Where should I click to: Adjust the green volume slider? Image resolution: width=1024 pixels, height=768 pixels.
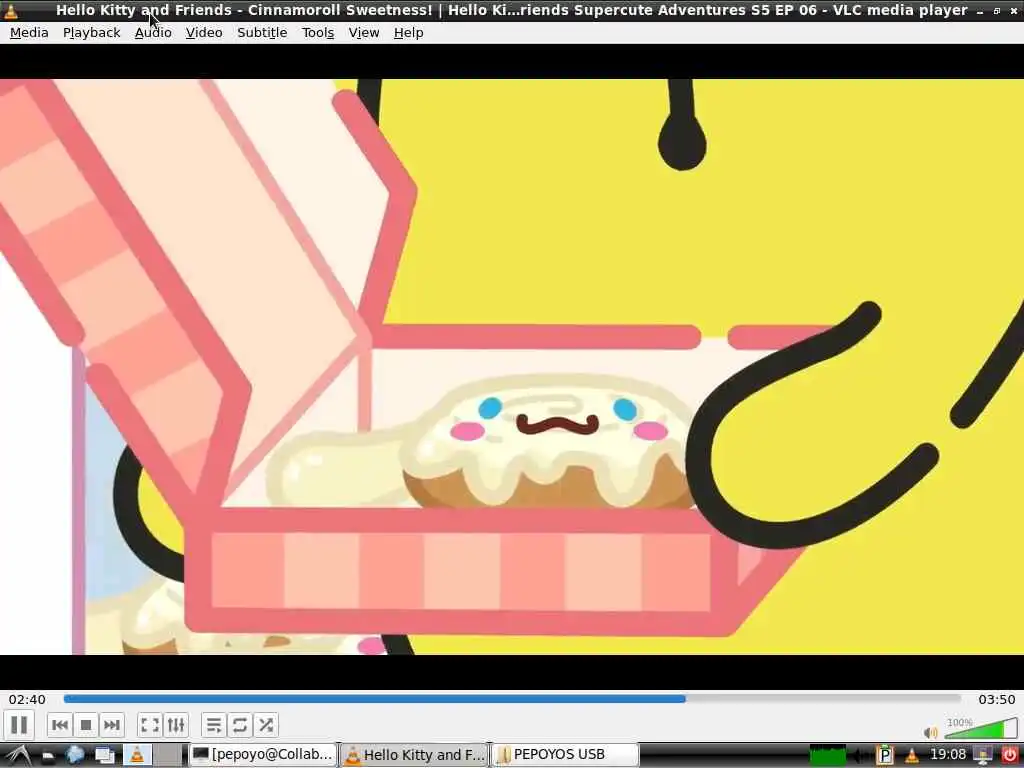pyautogui.click(x=981, y=728)
